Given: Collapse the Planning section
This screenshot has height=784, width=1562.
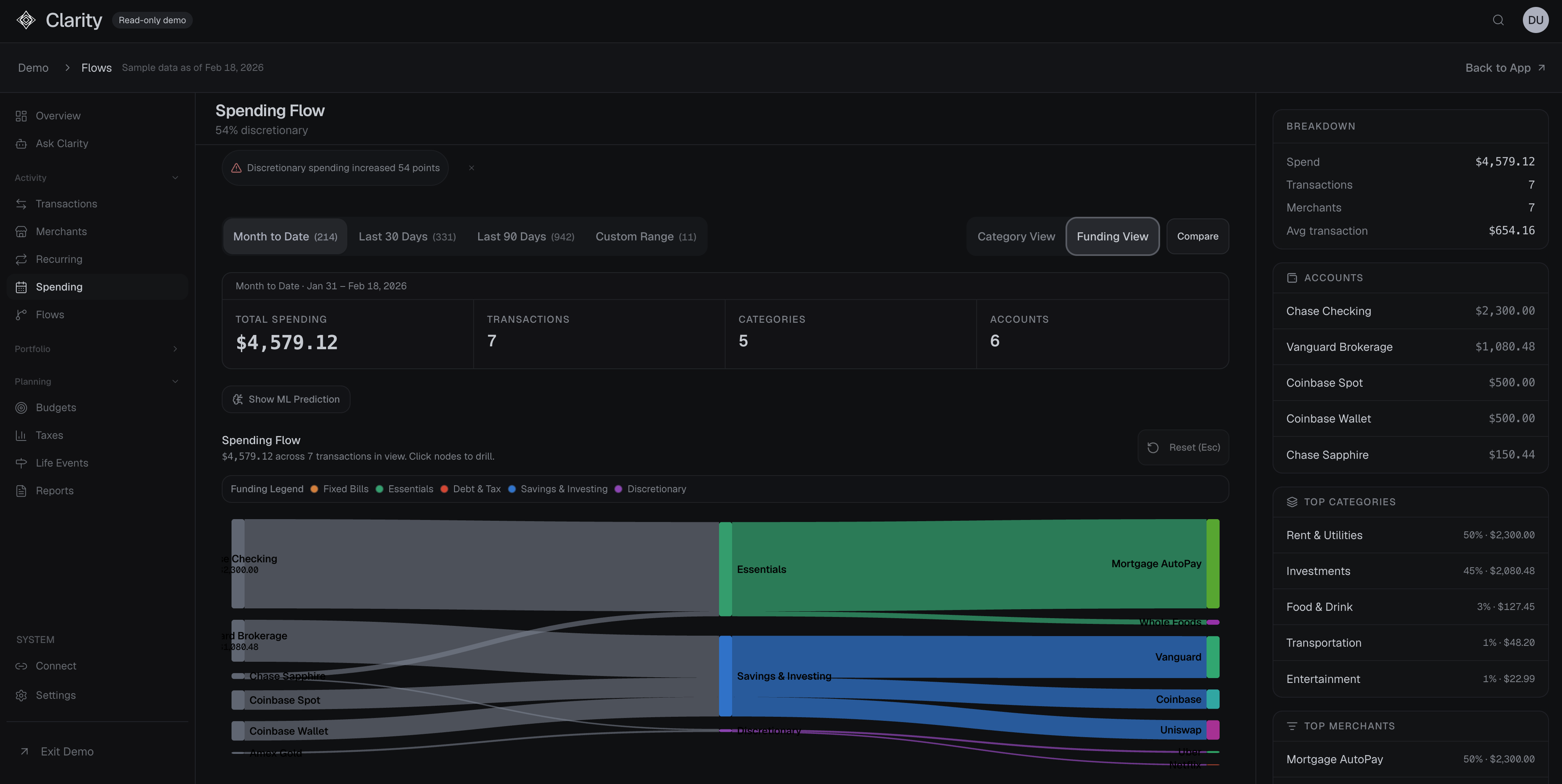Looking at the screenshot, I should [x=175, y=381].
